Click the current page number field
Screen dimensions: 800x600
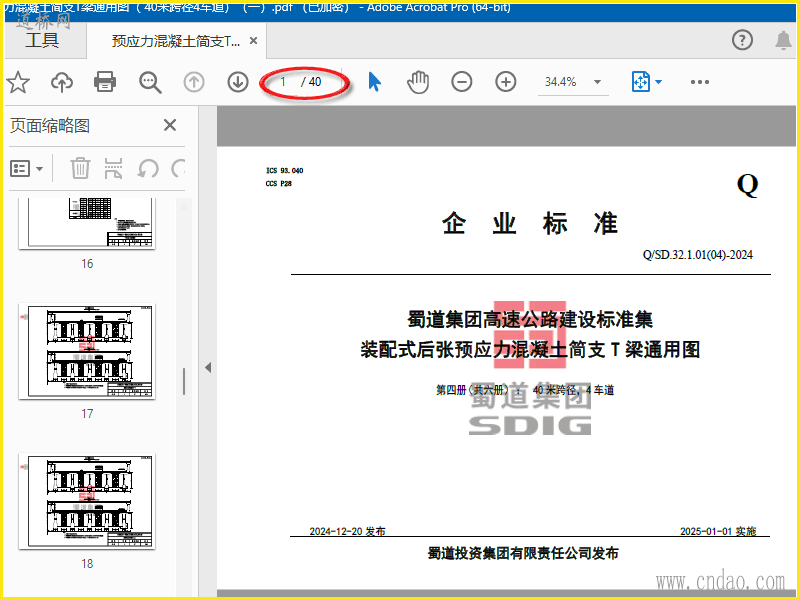pos(283,82)
